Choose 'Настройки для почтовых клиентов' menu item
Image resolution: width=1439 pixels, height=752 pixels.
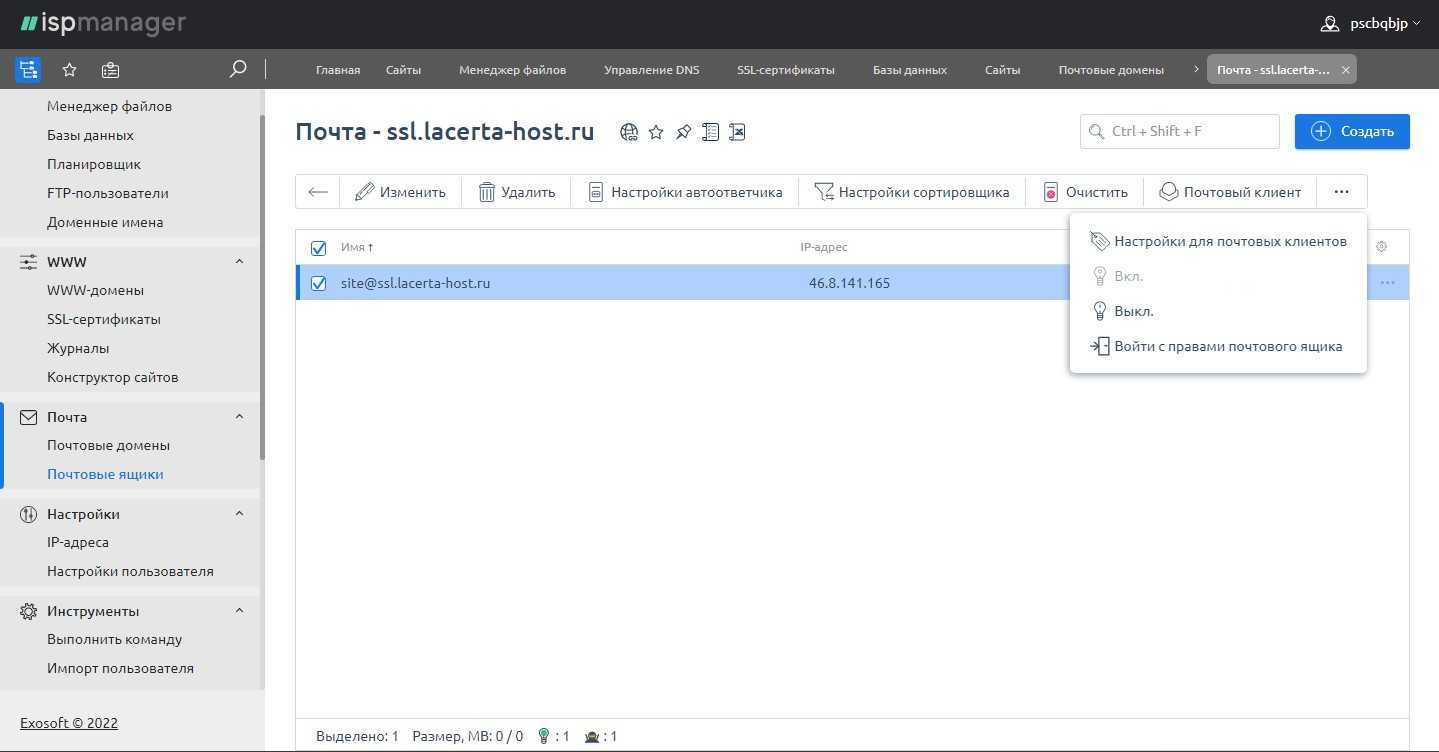(1229, 241)
